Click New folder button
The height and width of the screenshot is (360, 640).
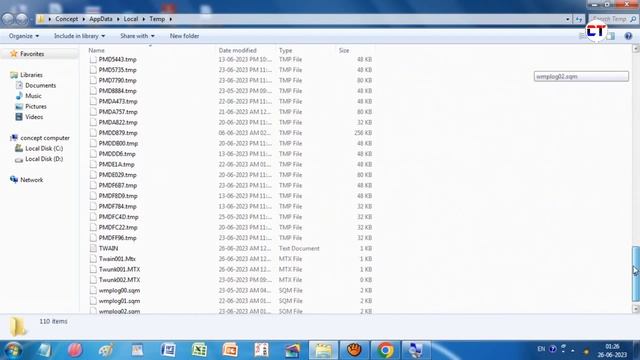184,36
